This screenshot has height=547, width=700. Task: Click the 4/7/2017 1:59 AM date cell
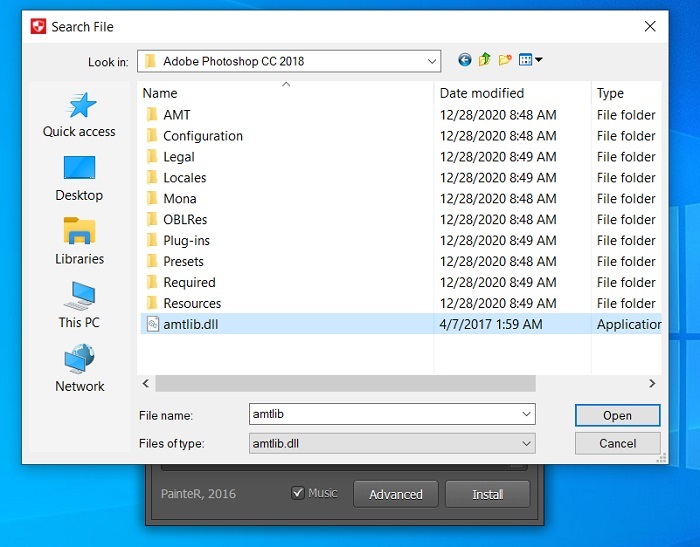[491, 324]
